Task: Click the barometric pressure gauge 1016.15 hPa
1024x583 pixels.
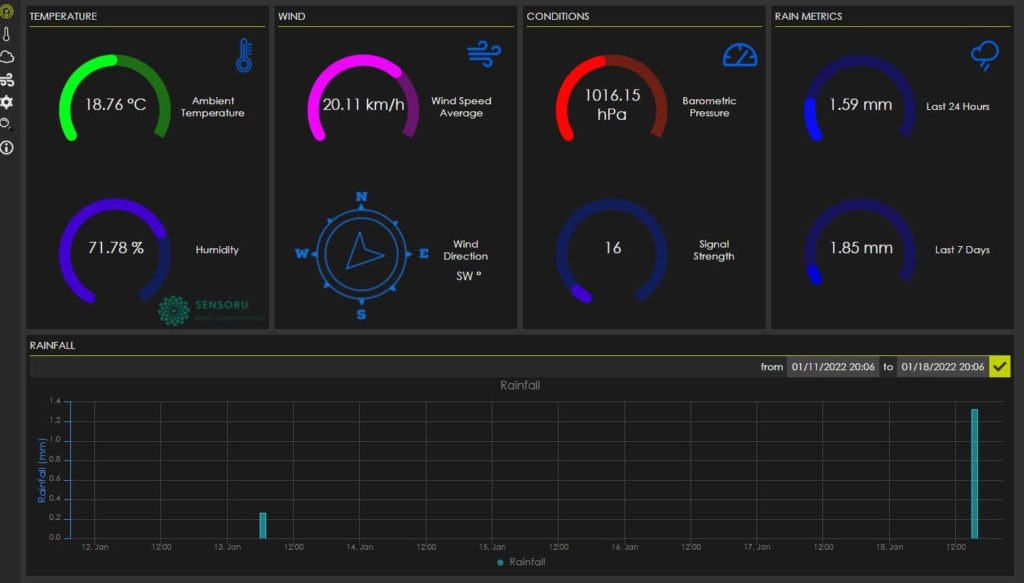Action: [611, 98]
